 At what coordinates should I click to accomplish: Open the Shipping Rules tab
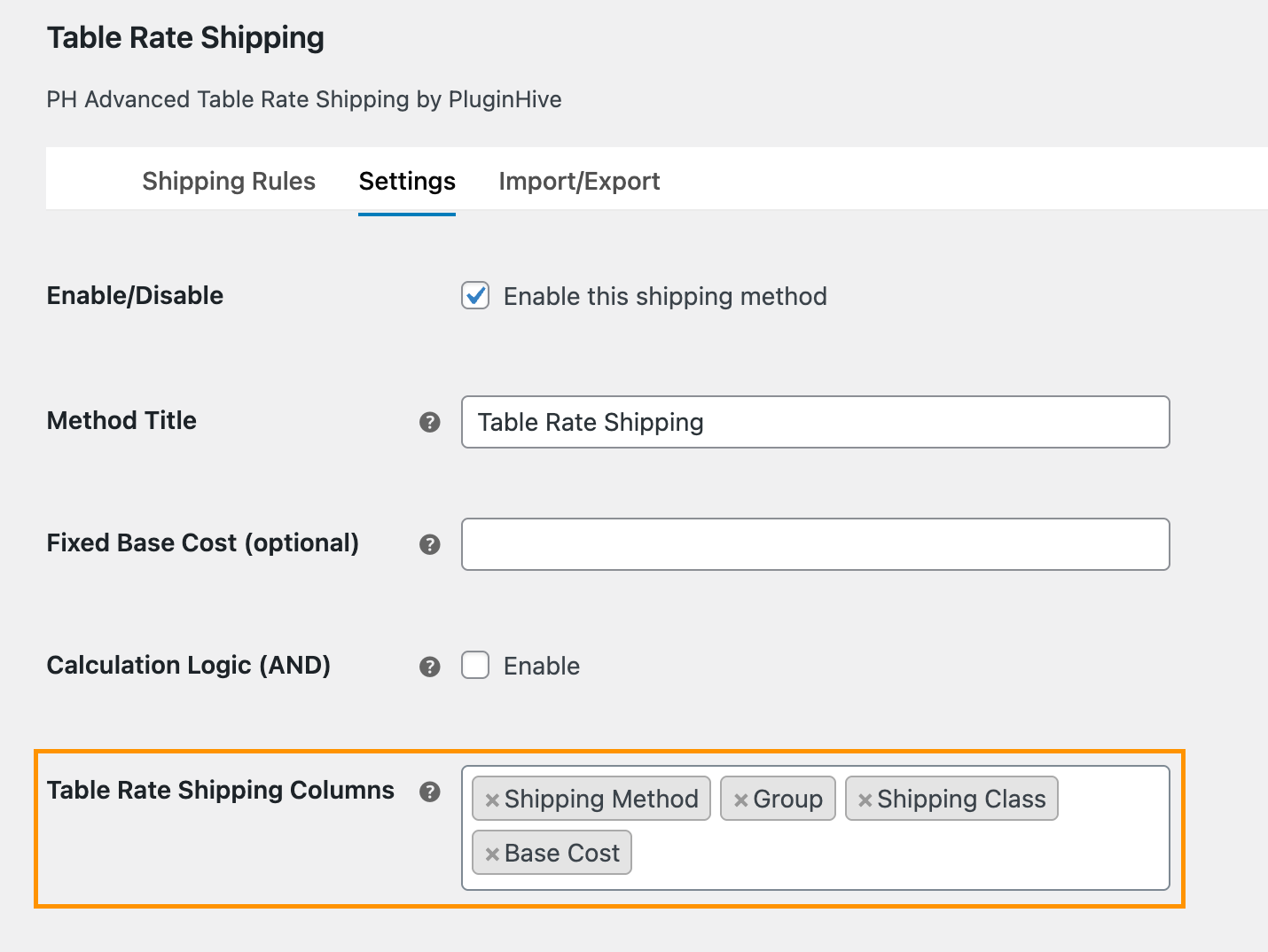point(229,181)
